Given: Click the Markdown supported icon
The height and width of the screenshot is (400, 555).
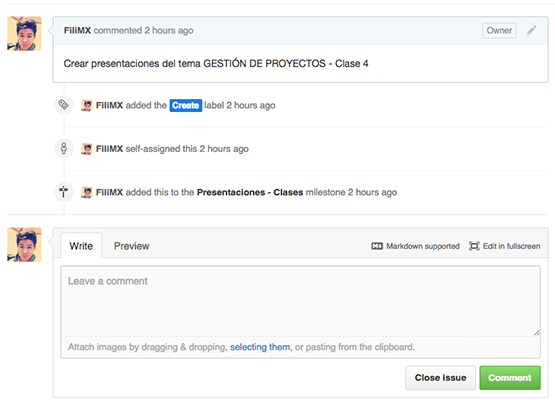Looking at the screenshot, I should click(377, 246).
